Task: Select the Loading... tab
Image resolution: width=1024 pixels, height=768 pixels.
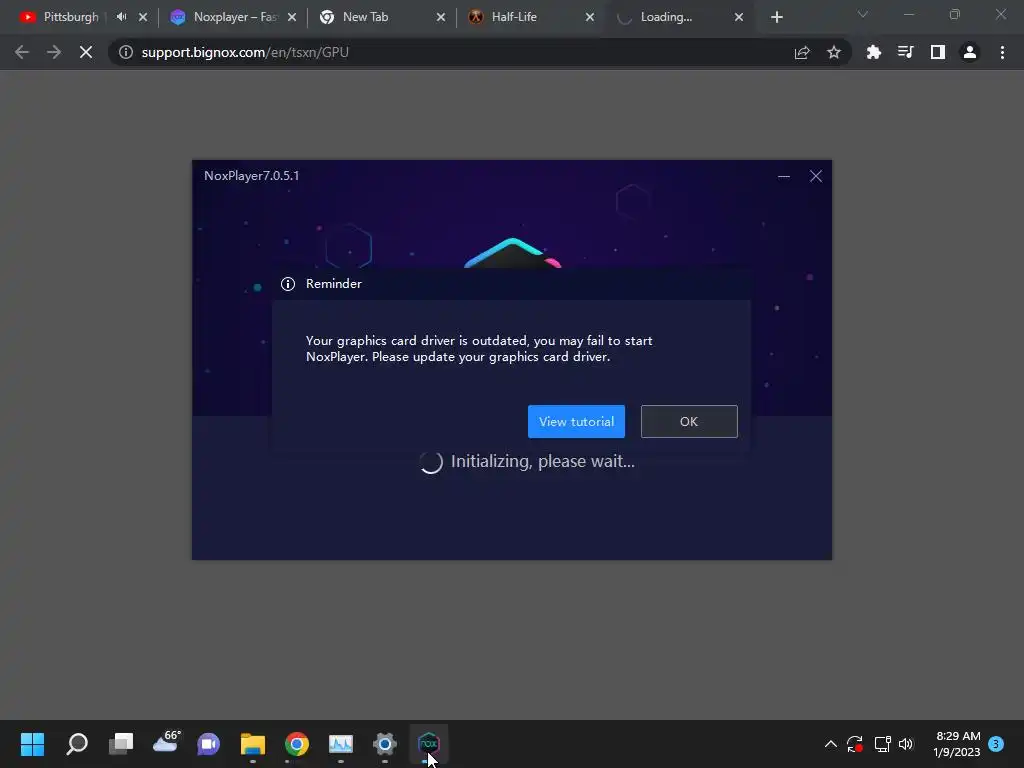Action: pyautogui.click(x=666, y=17)
